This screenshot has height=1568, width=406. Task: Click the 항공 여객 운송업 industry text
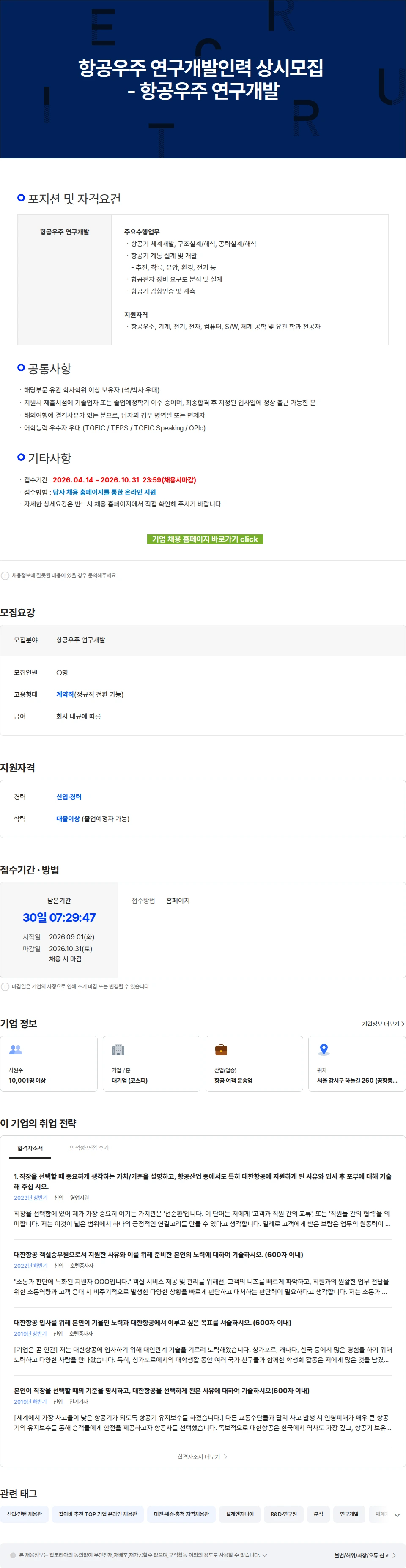233,1080
